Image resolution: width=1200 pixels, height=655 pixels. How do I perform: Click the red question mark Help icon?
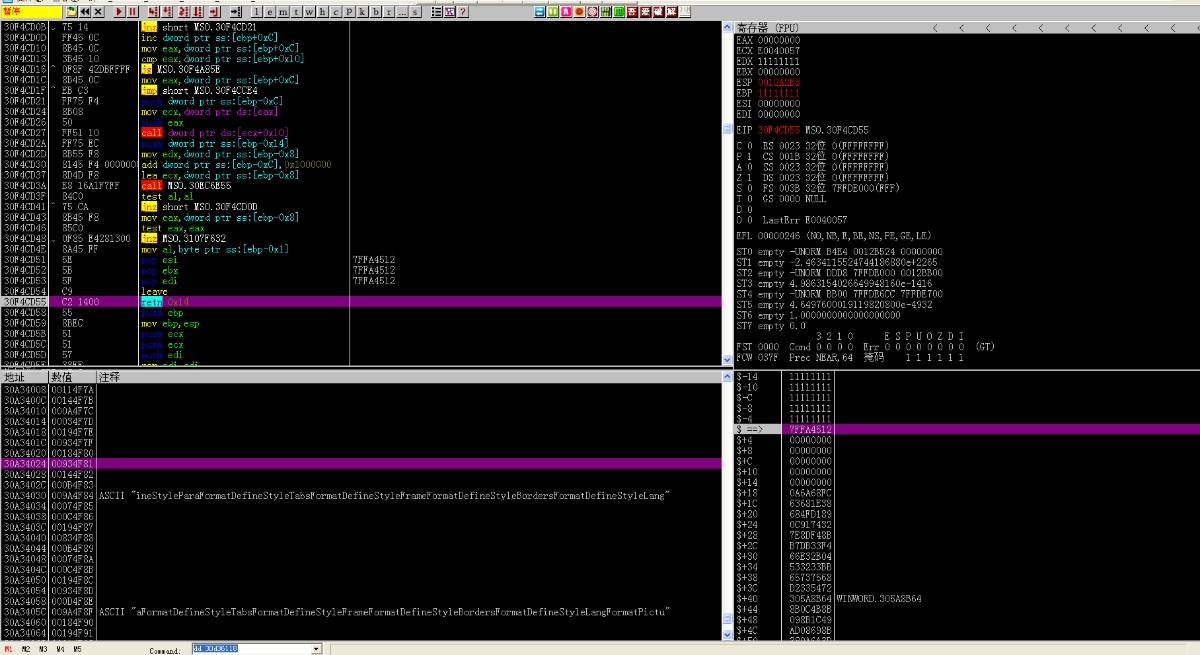[x=463, y=11]
